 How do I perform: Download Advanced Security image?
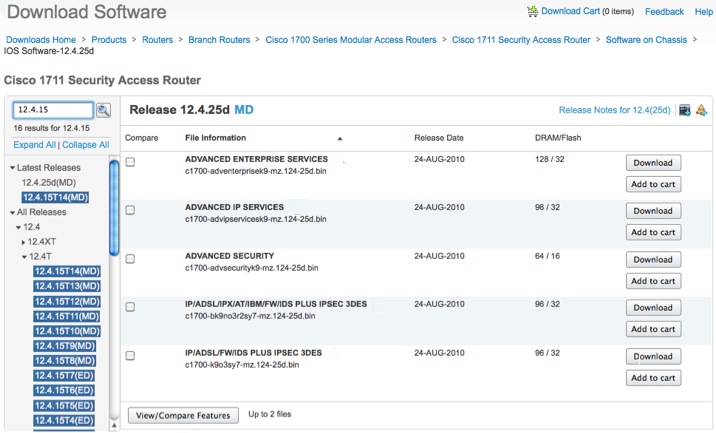pos(653,260)
